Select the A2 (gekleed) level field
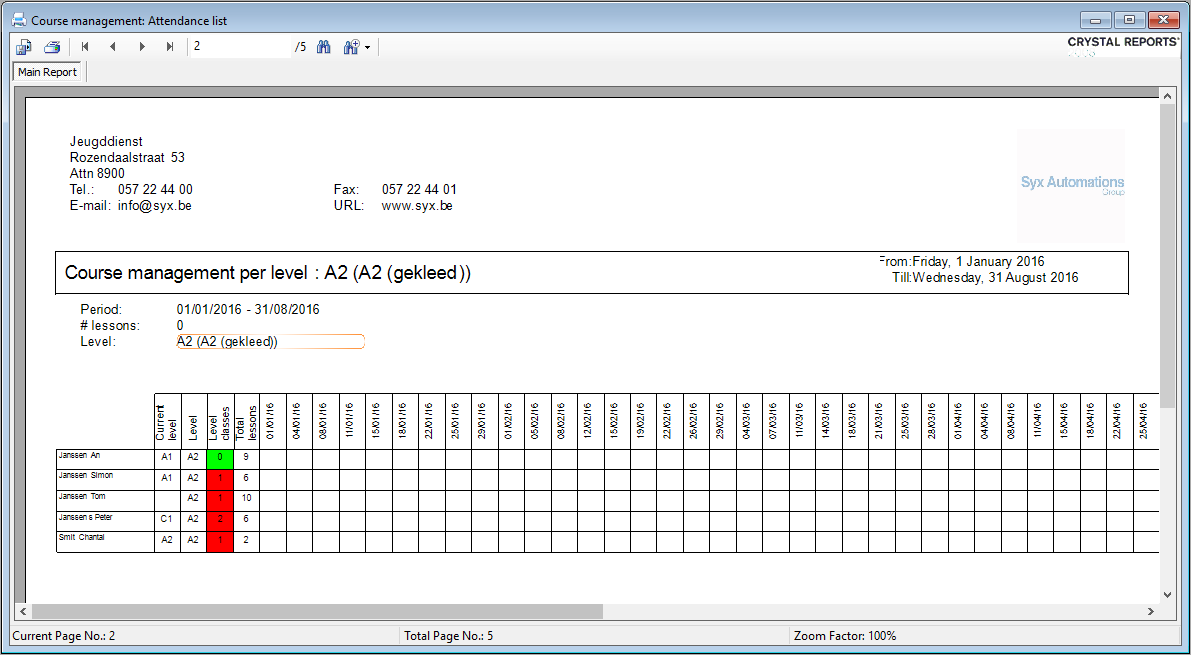This screenshot has height=655, width=1191. pos(270,342)
